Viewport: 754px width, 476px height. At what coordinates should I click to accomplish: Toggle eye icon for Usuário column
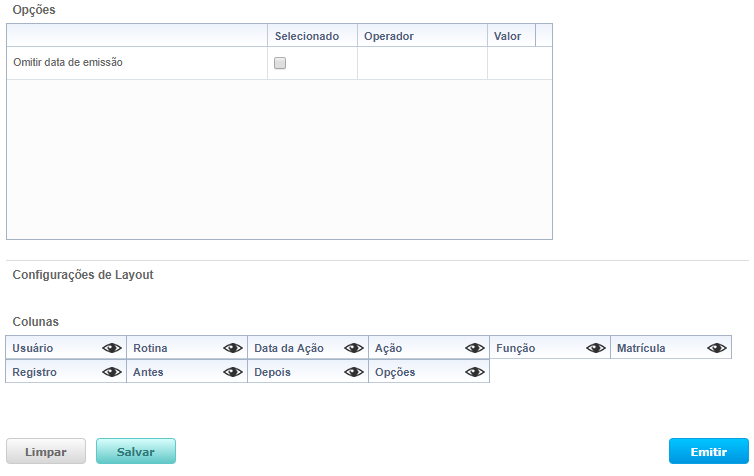[x=112, y=348]
